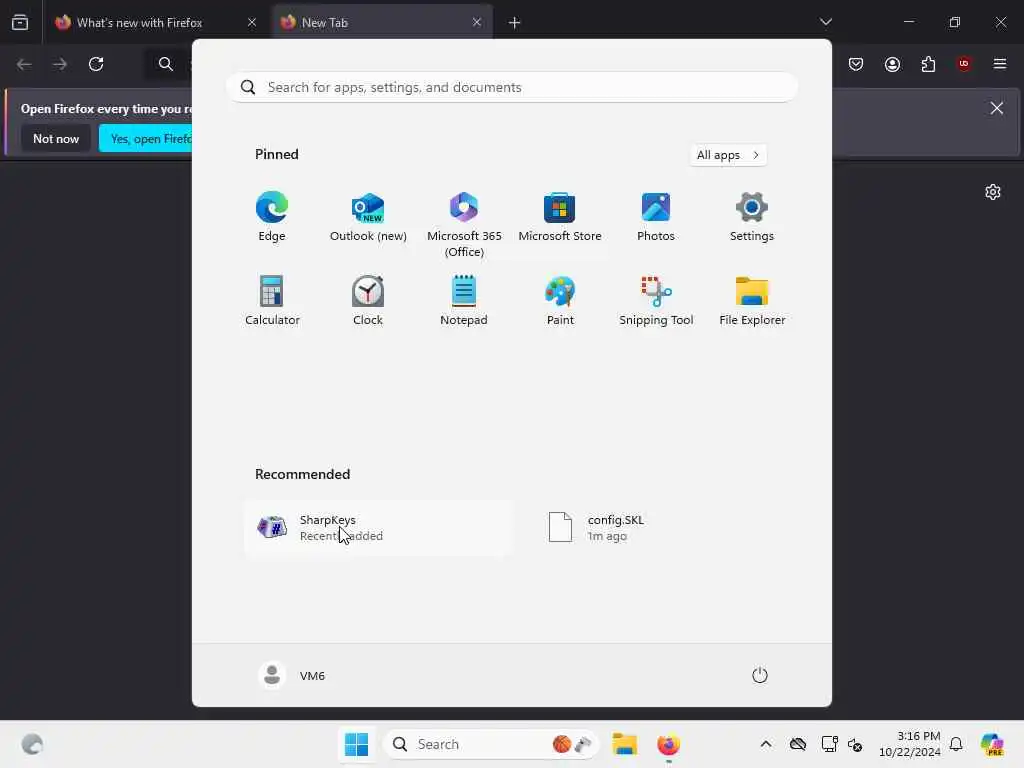Launch Snipping Tool
Viewport: 1024px width, 768px height.
[656, 301]
